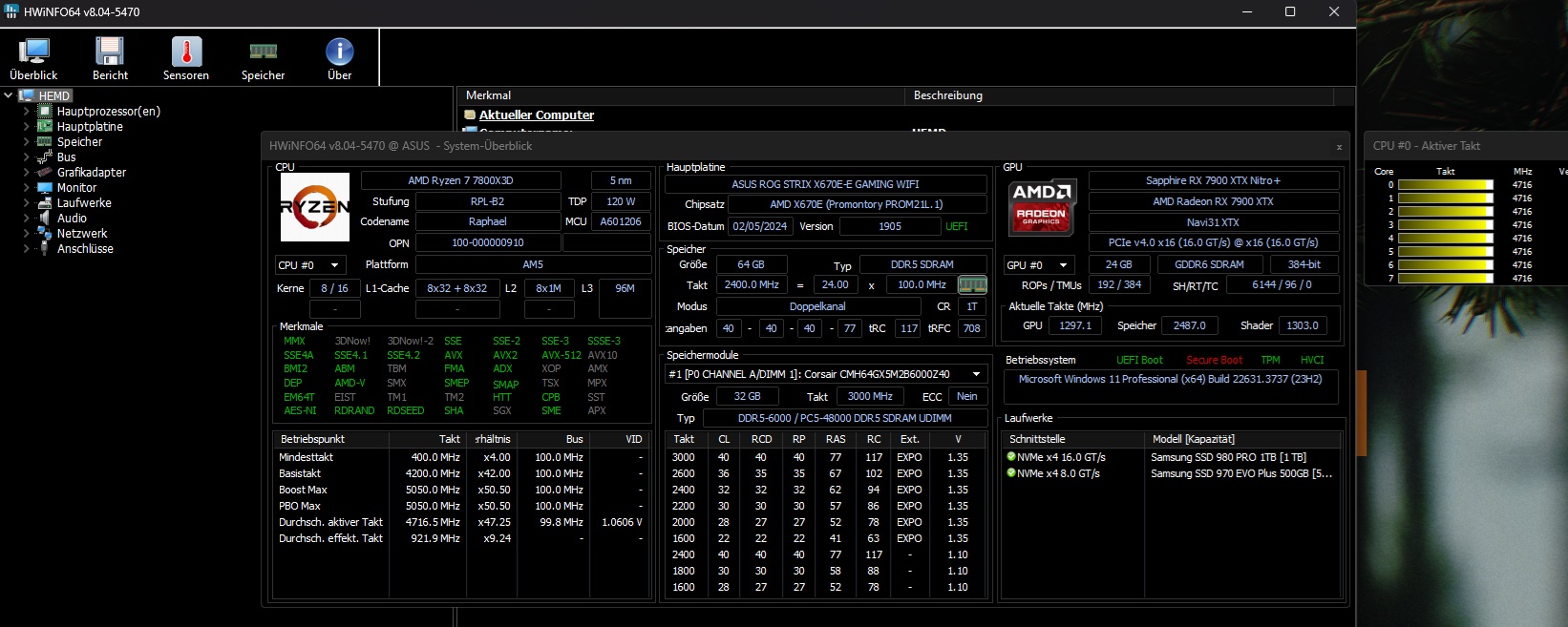The height and width of the screenshot is (627, 1568).
Task: Click the UEFI Boot status label
Action: click(x=1139, y=361)
